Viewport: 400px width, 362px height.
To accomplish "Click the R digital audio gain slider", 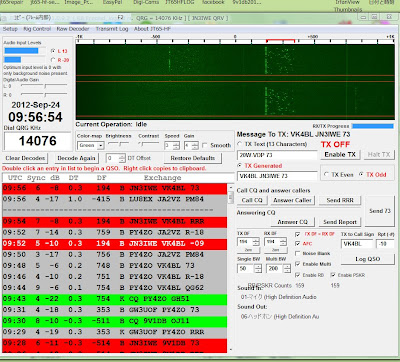I will point(44,95).
